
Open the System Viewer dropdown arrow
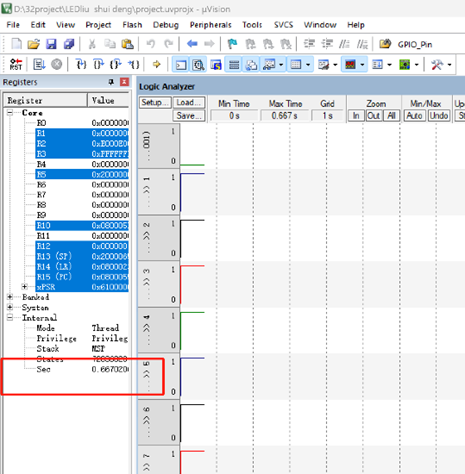(416, 65)
